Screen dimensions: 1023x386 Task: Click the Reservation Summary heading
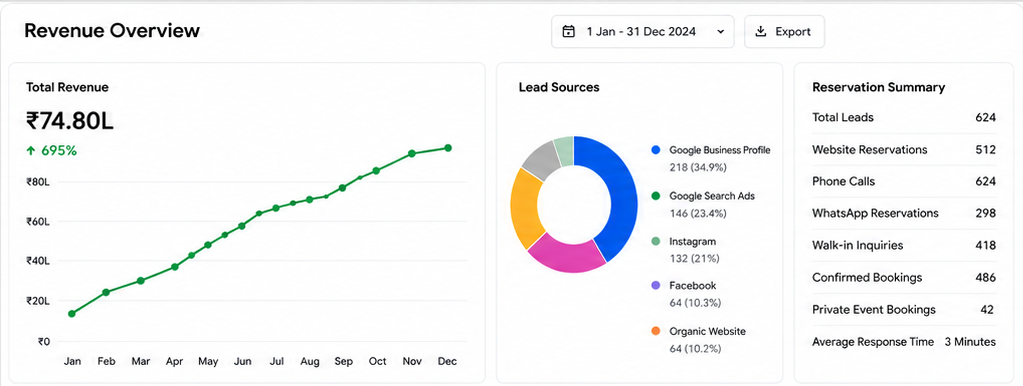[x=878, y=87]
